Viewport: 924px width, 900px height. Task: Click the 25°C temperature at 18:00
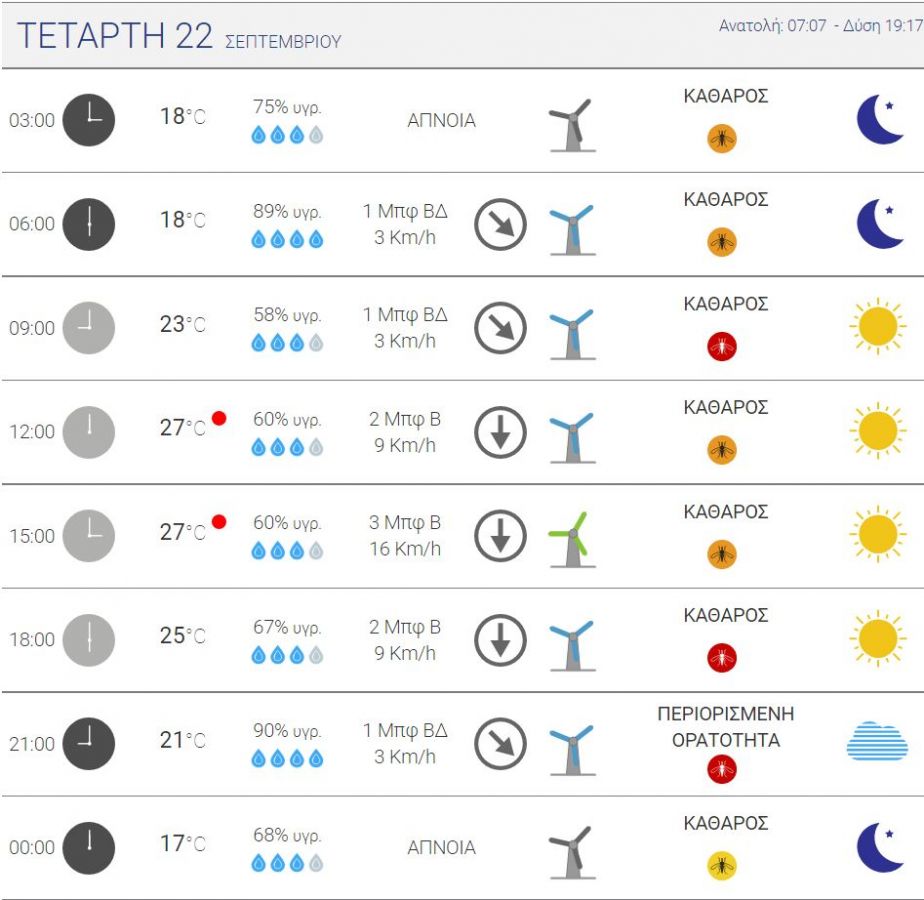click(x=183, y=635)
